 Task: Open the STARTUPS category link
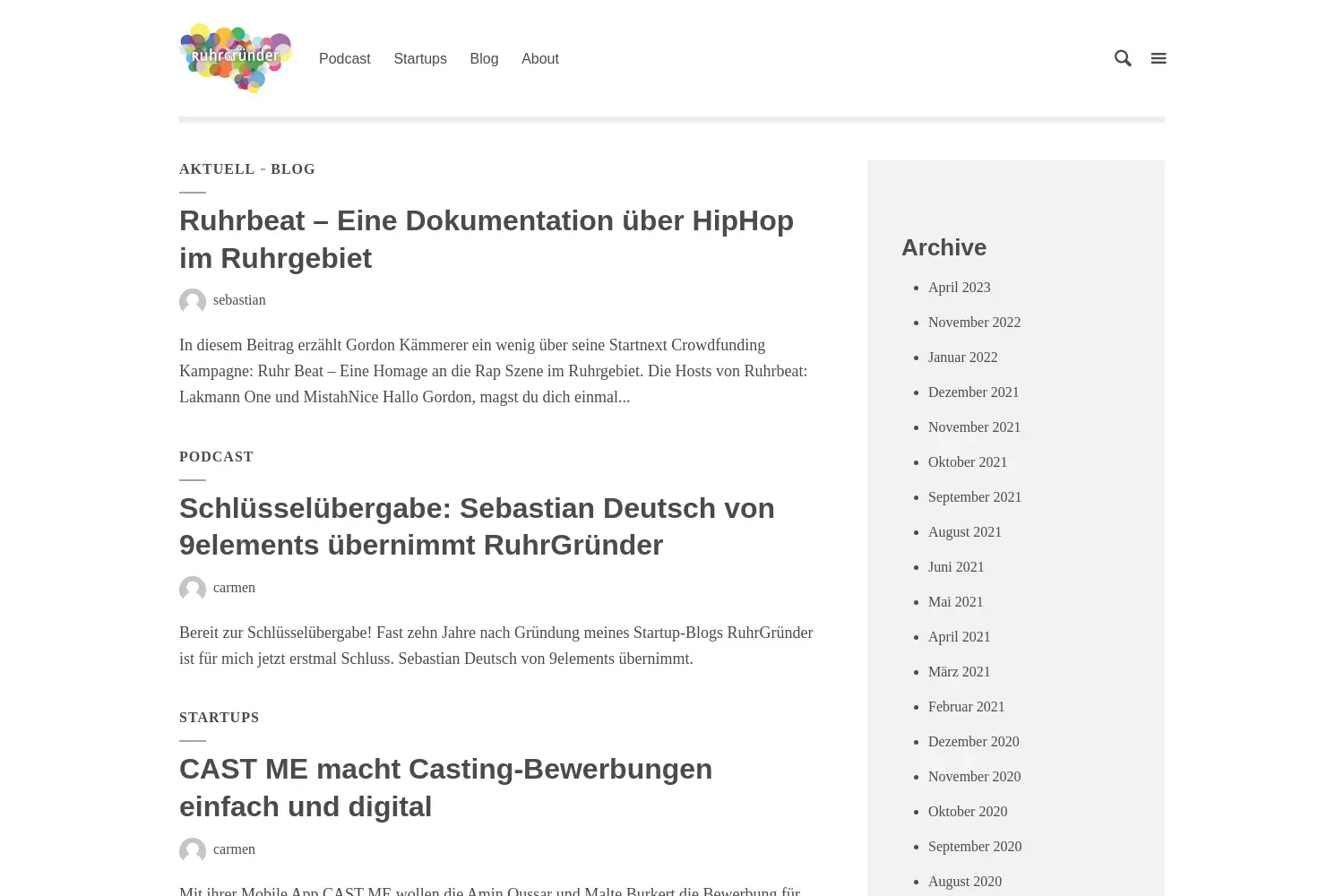pyautogui.click(x=220, y=718)
